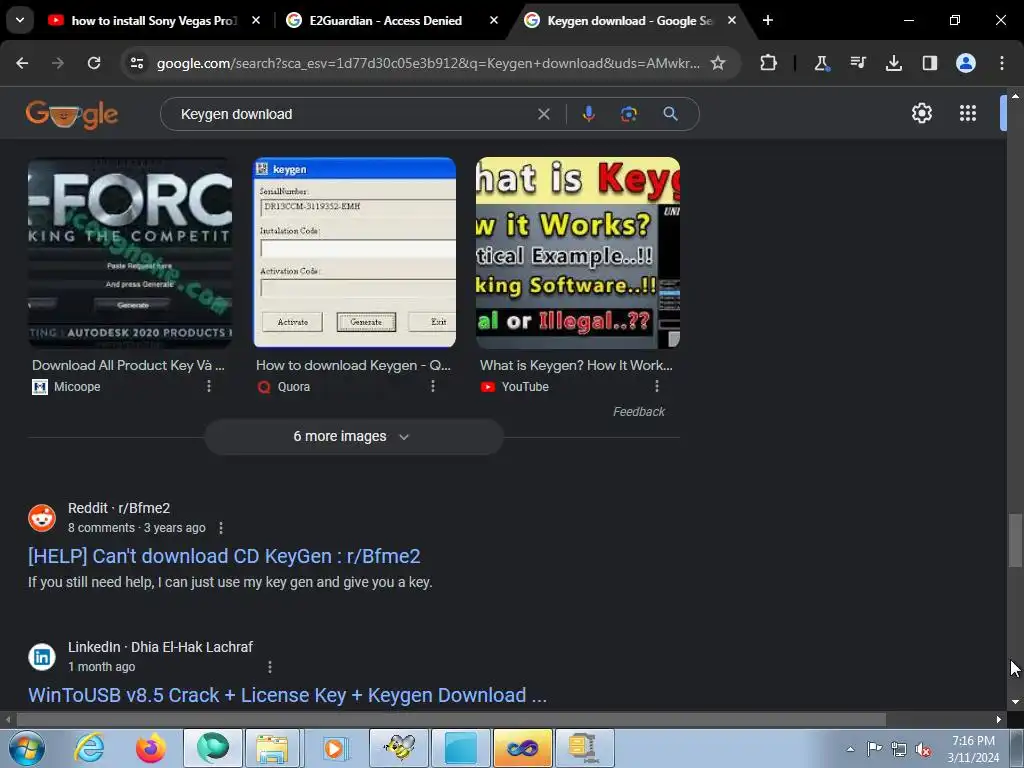This screenshot has height=768, width=1024.
Task: Go to Google home via logo
Action: point(72,114)
